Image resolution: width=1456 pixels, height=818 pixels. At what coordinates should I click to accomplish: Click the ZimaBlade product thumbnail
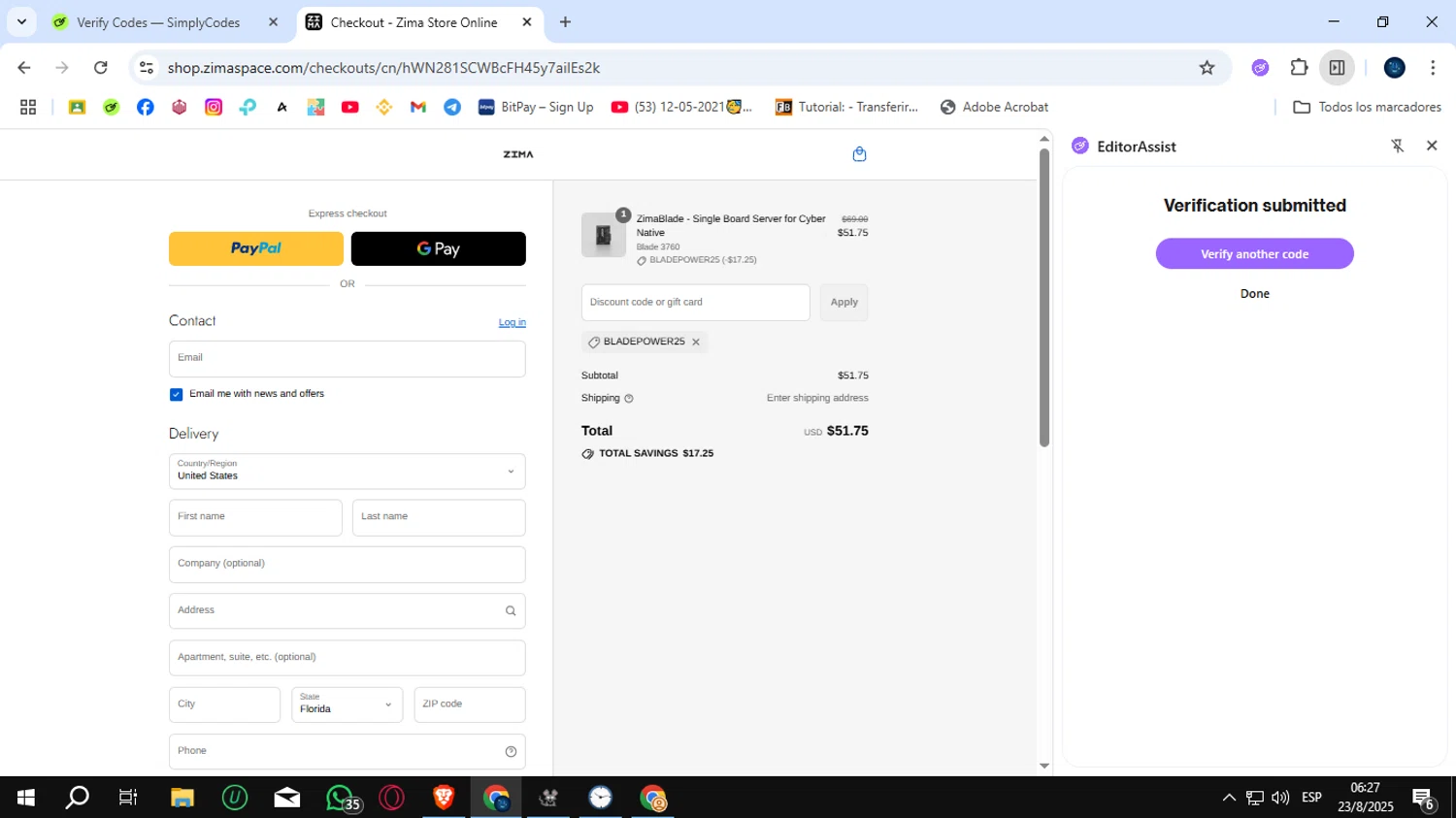(x=604, y=235)
